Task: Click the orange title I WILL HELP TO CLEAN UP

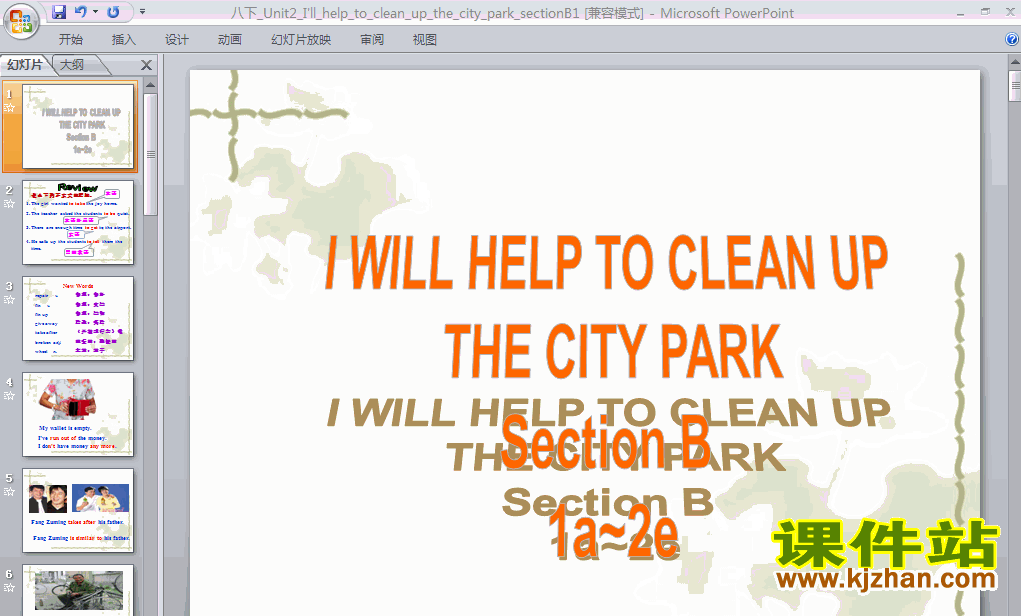Action: (606, 262)
